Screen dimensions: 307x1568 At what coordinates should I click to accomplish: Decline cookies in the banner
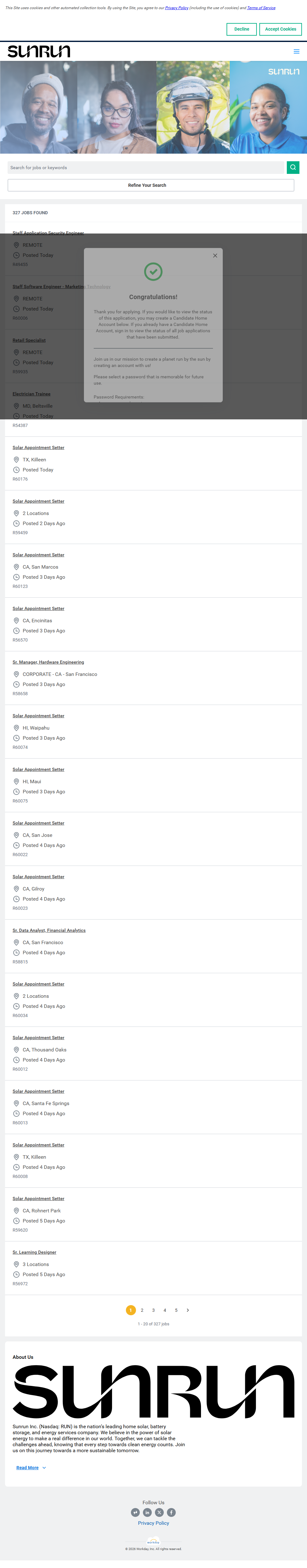[241, 29]
